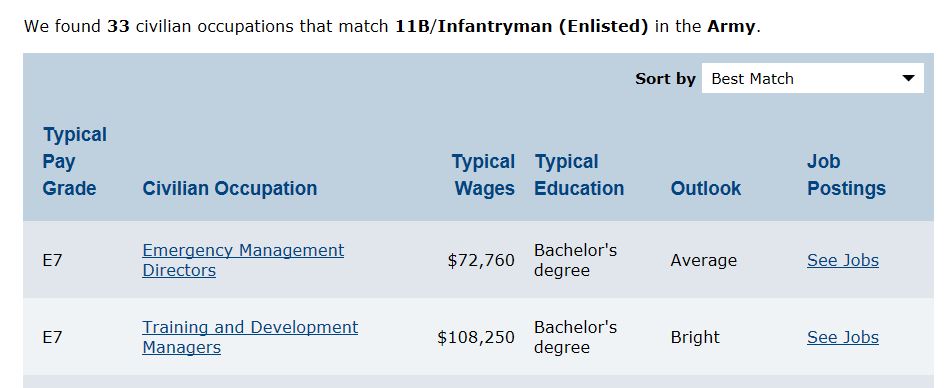Open the Sort by Best Match dropdown
Image resolution: width=951 pixels, height=388 pixels.
pyautogui.click(x=812, y=78)
